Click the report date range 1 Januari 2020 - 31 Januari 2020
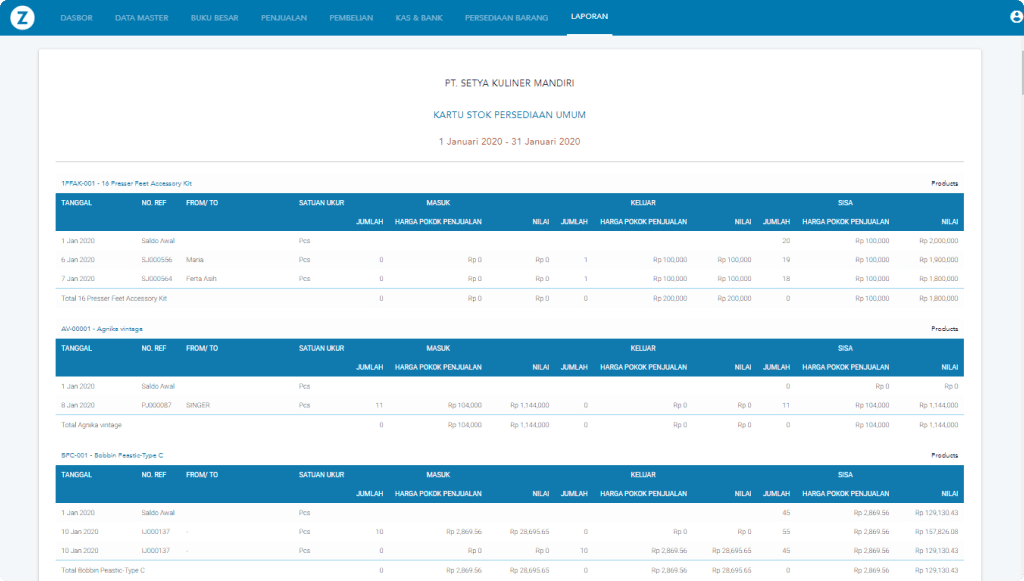The height and width of the screenshot is (581, 1024). pyautogui.click(x=509, y=142)
